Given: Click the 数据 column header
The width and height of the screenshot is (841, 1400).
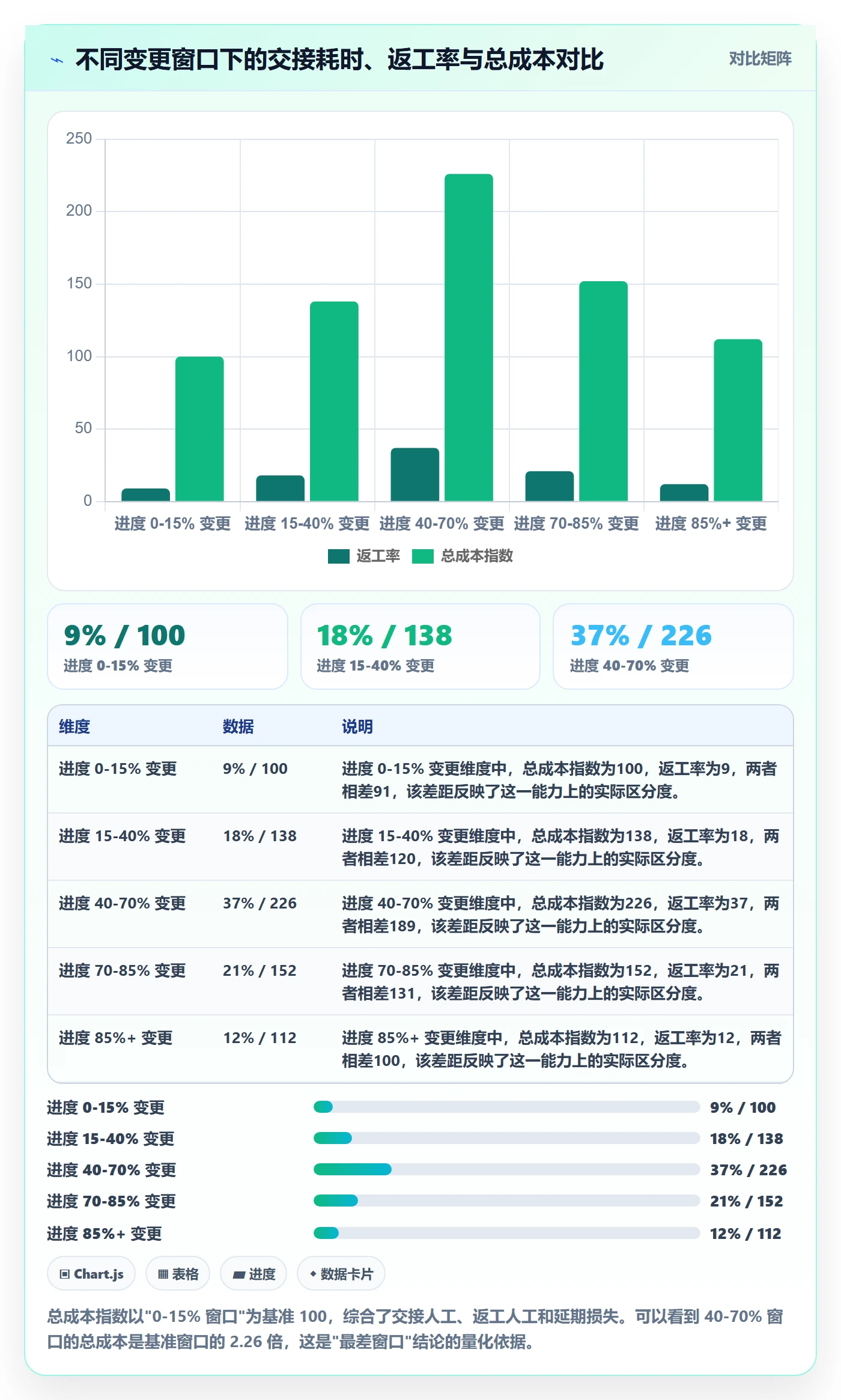Looking at the screenshot, I should (x=238, y=726).
